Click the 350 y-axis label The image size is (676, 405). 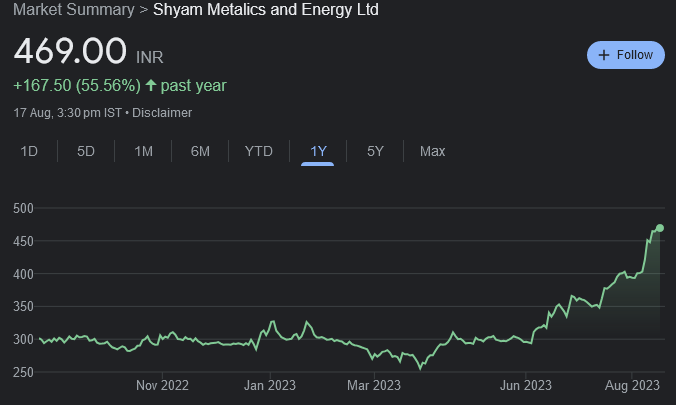[x=23, y=307]
